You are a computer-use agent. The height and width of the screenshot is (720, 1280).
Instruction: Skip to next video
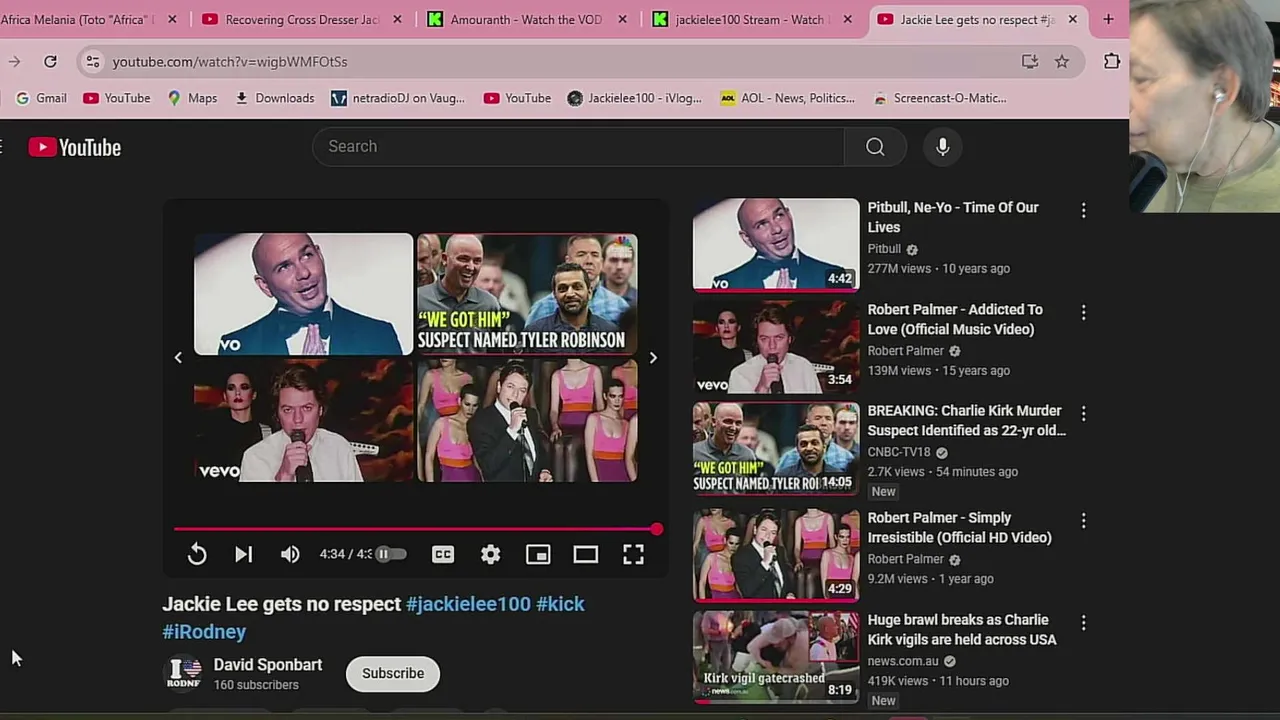click(243, 554)
